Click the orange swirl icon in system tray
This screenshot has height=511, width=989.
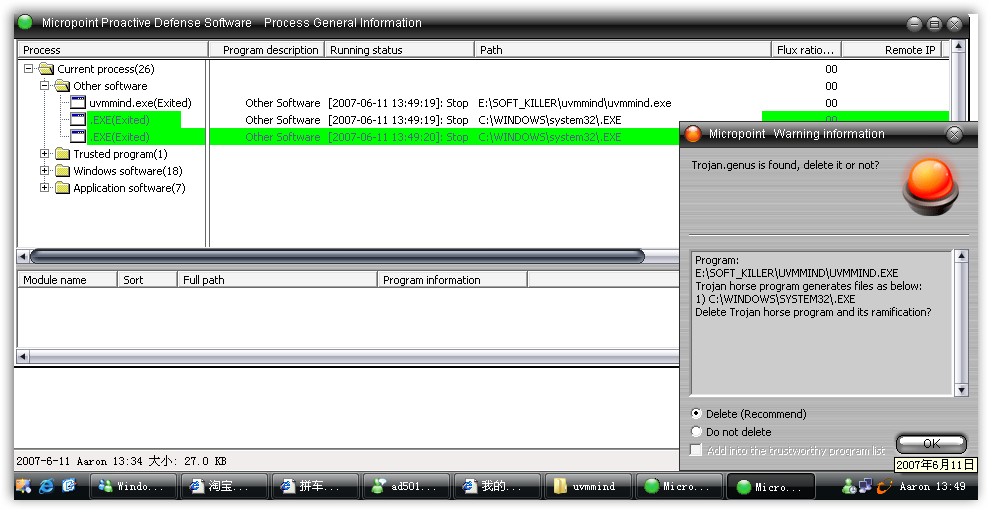(x=884, y=486)
